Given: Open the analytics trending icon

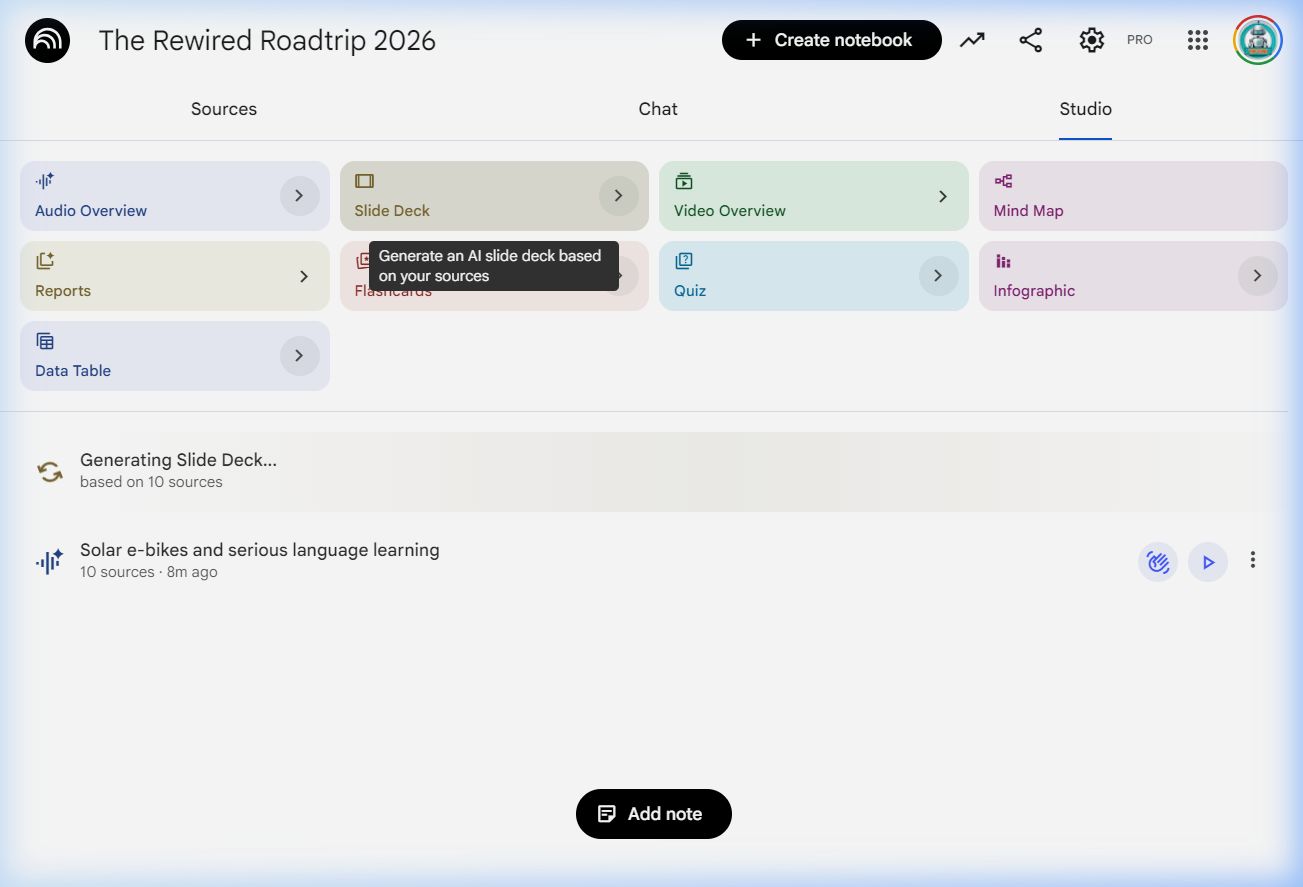Looking at the screenshot, I should pyautogui.click(x=972, y=40).
